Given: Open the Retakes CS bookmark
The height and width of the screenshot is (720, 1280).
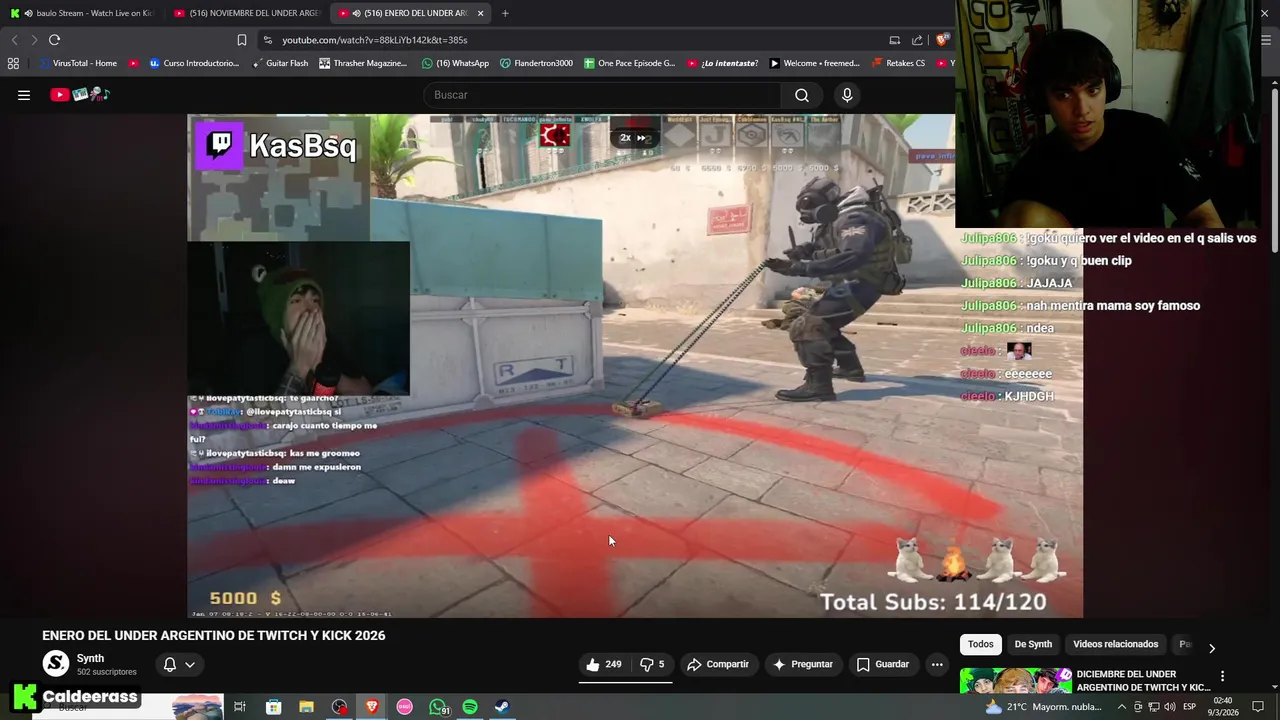Looking at the screenshot, I should pos(898,63).
